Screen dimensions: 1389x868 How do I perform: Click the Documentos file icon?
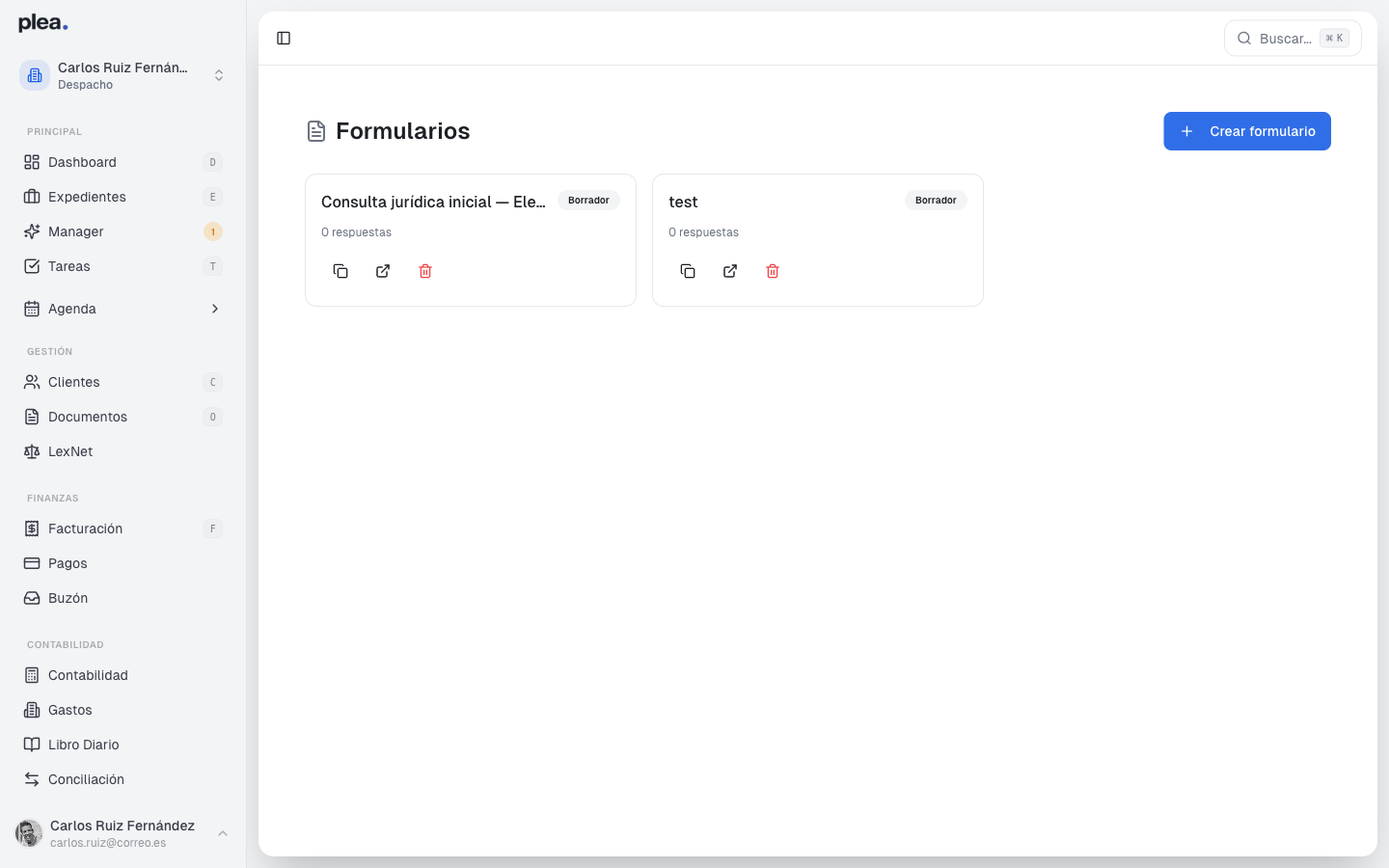[32, 417]
